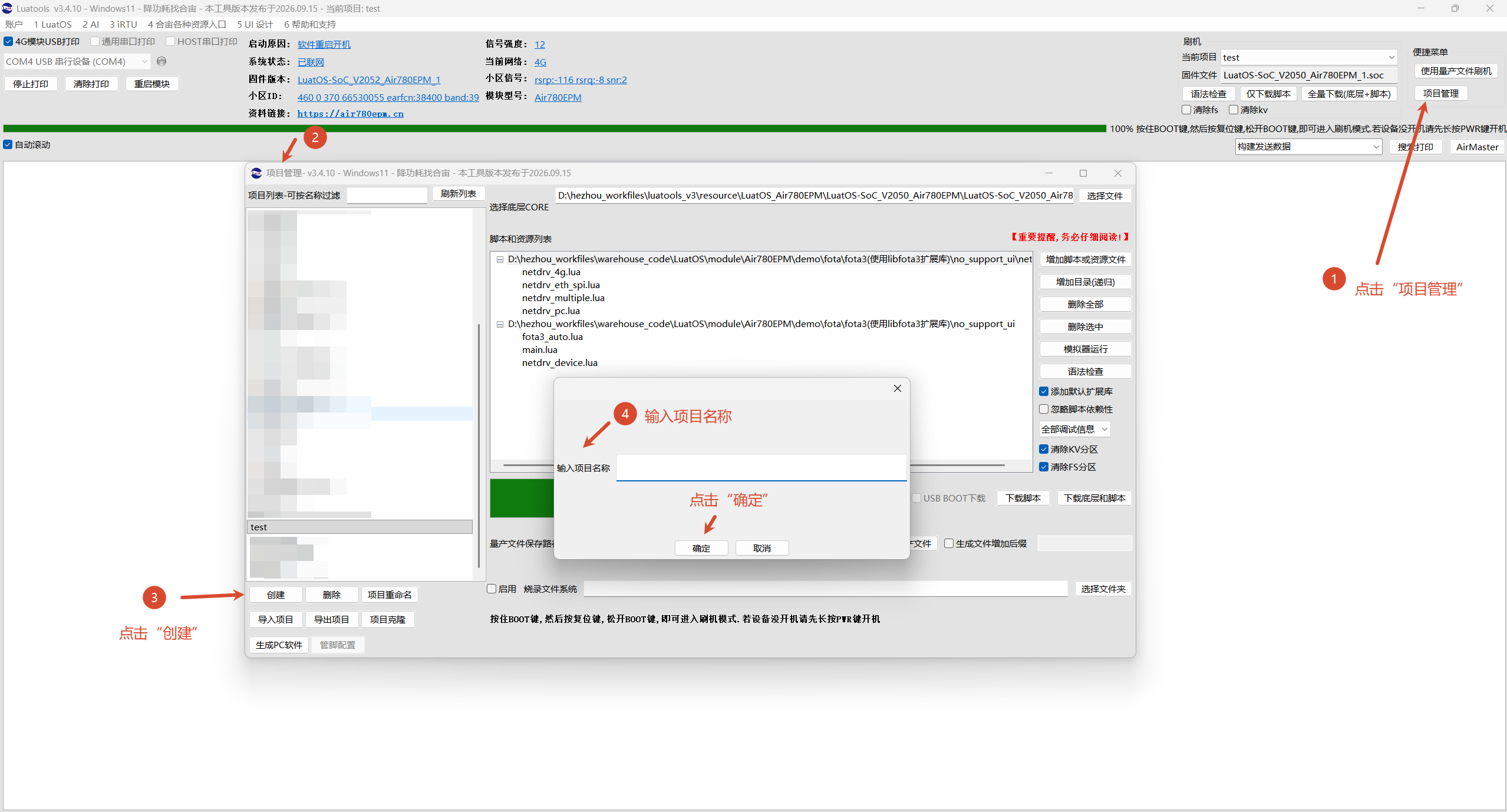Enable HOST串口打印 checkbox
Image resolution: width=1507 pixels, height=812 pixels.
[170, 41]
